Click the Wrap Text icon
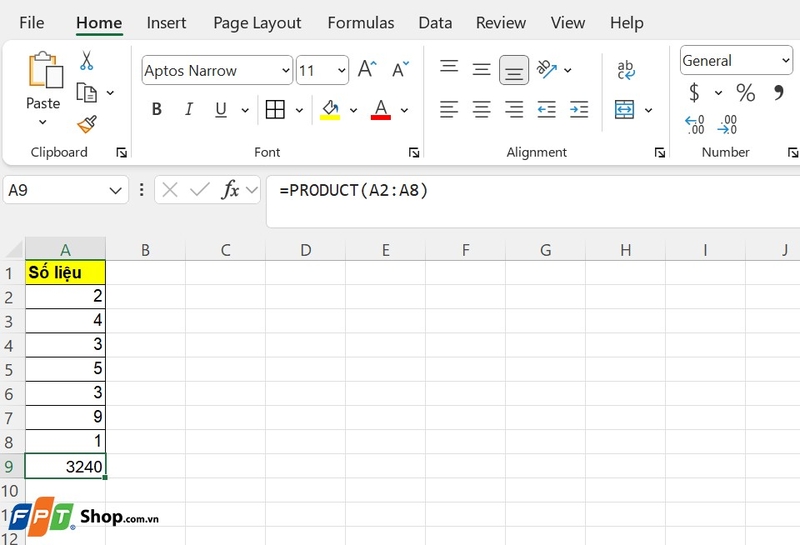This screenshot has height=545, width=800. (626, 70)
